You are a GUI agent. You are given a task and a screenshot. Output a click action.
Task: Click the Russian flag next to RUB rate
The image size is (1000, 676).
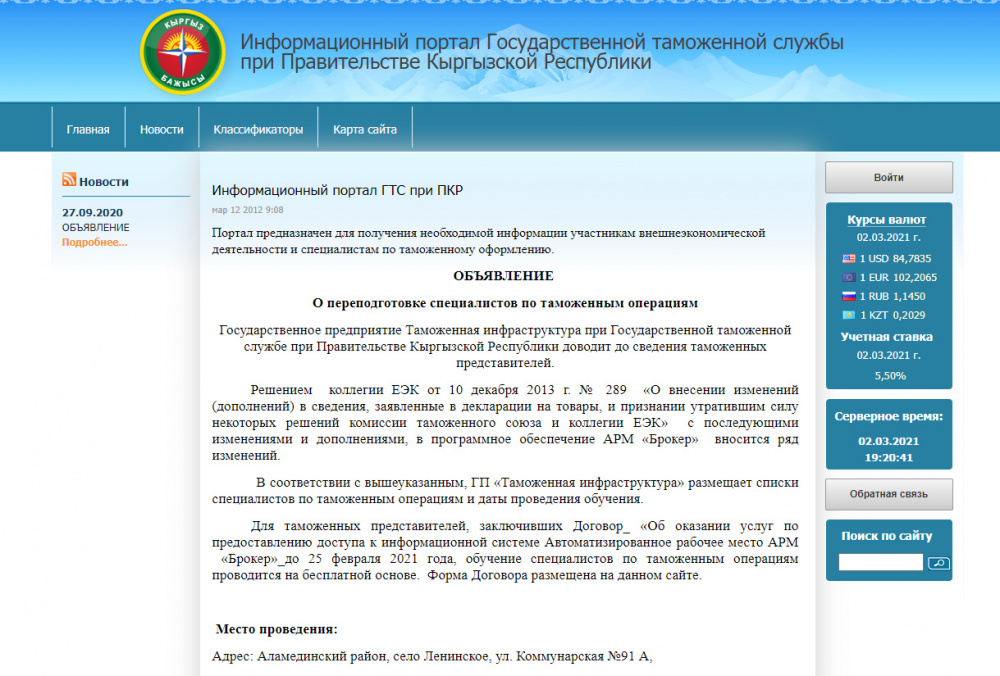(849, 296)
